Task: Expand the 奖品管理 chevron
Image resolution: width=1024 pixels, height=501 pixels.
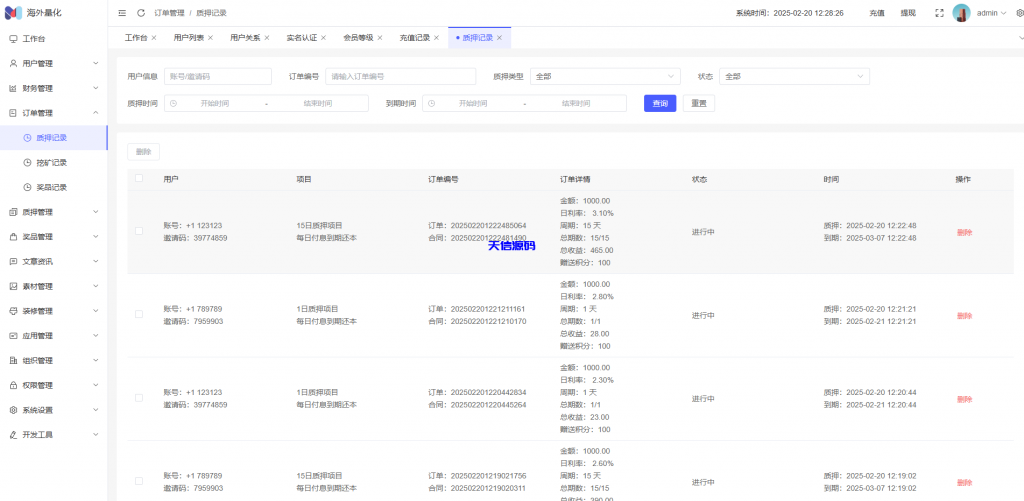Action: [x=96, y=236]
